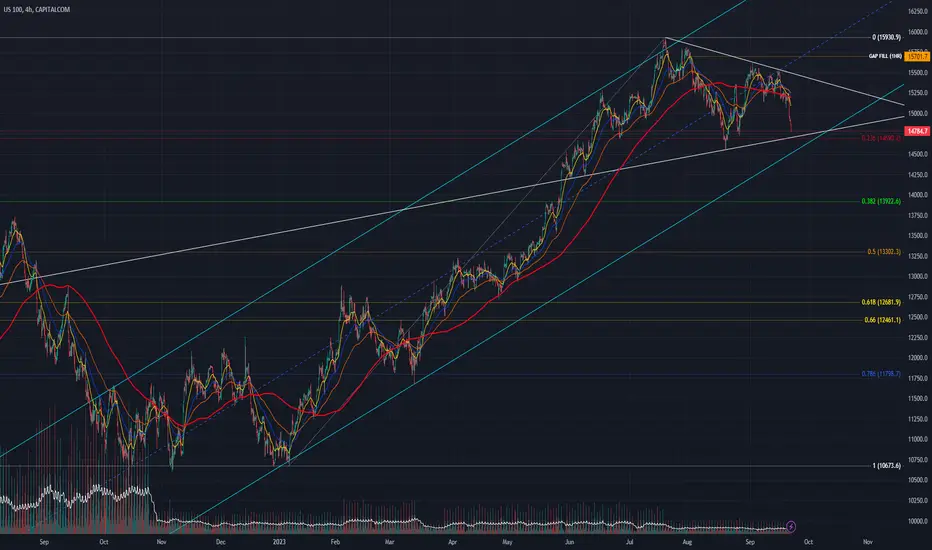Click the Feb label on time axis

tap(335, 542)
